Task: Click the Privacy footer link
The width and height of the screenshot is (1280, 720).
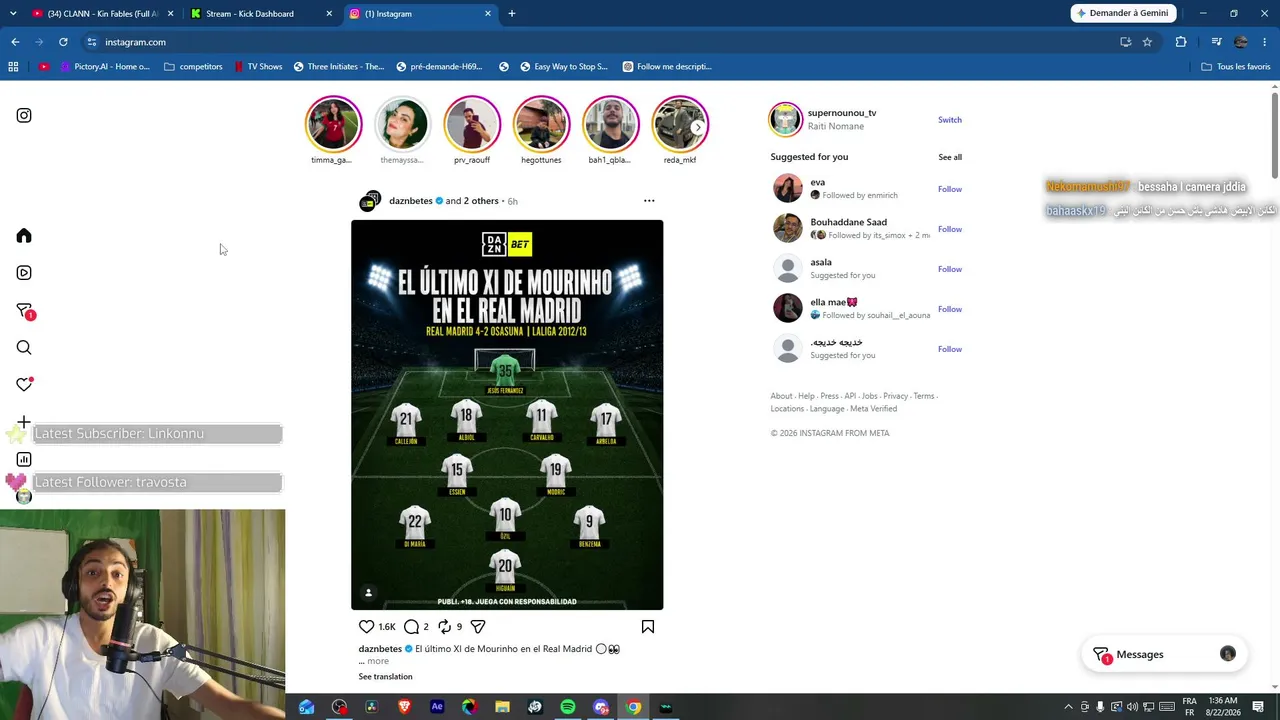Action: pos(895,396)
